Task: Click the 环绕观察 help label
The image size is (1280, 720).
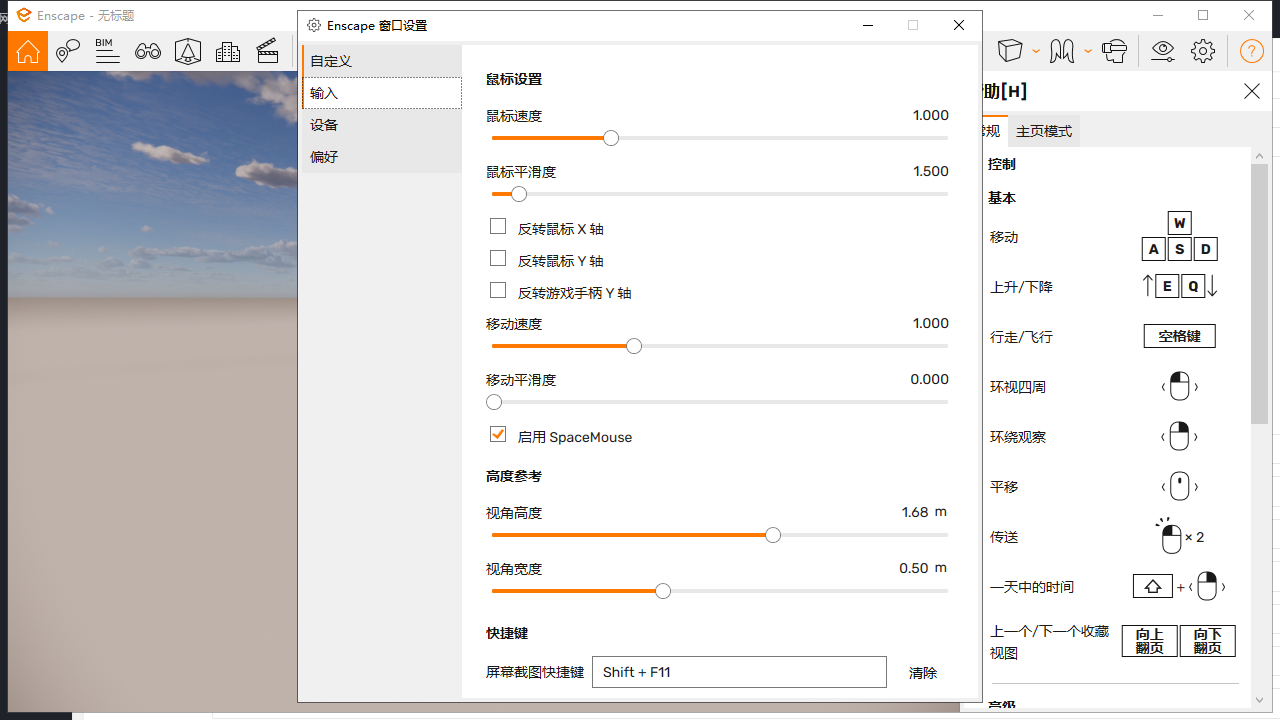Action: pos(1018,437)
